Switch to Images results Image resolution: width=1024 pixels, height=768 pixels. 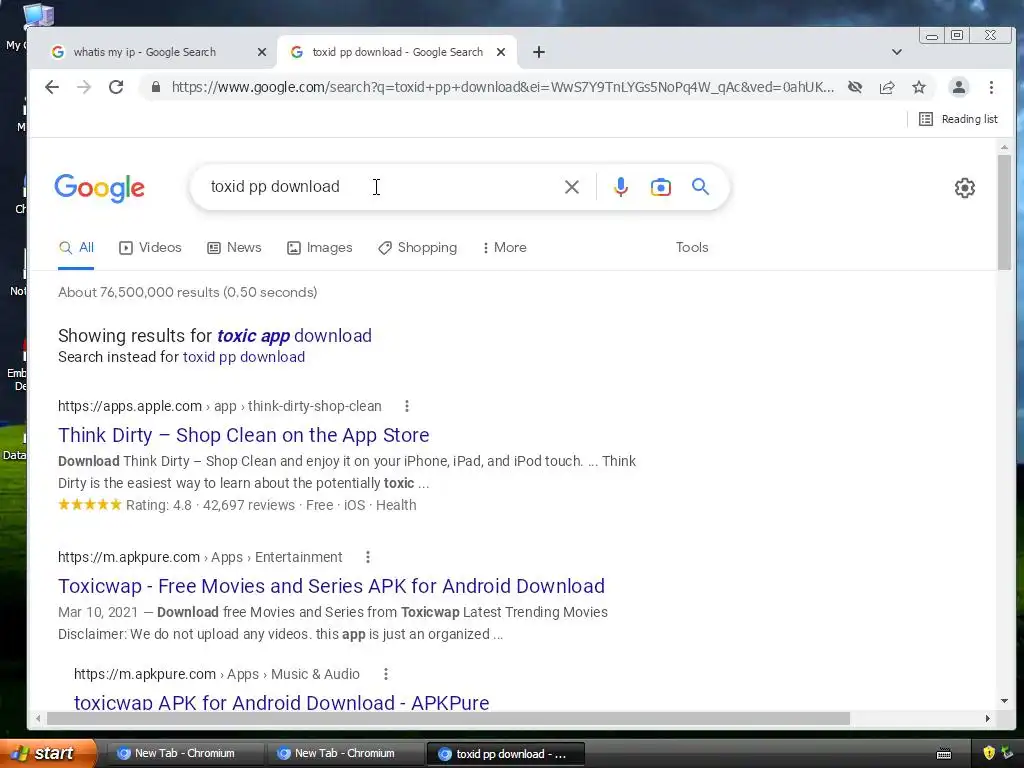coord(319,248)
